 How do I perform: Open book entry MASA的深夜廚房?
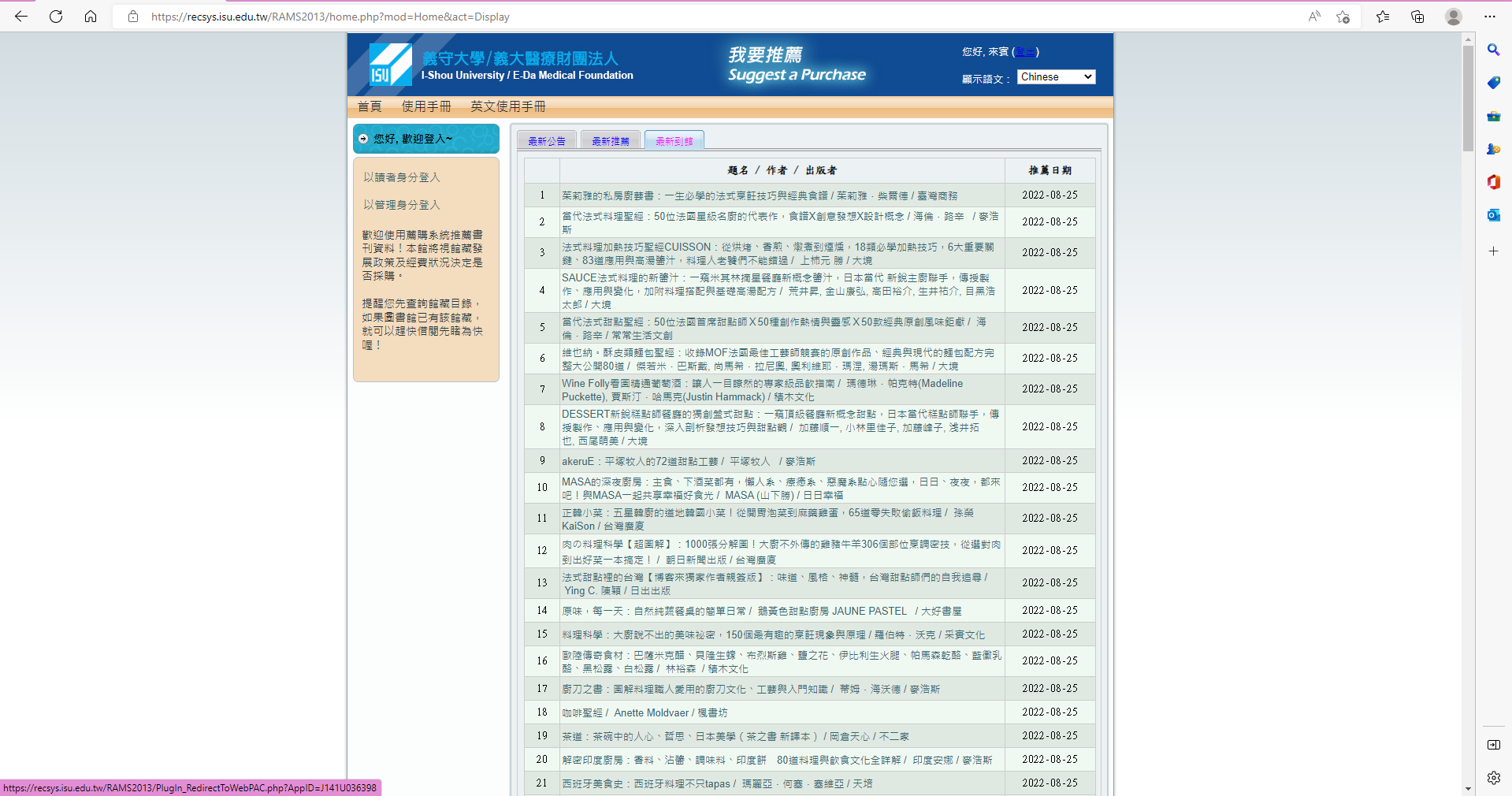coord(781,489)
